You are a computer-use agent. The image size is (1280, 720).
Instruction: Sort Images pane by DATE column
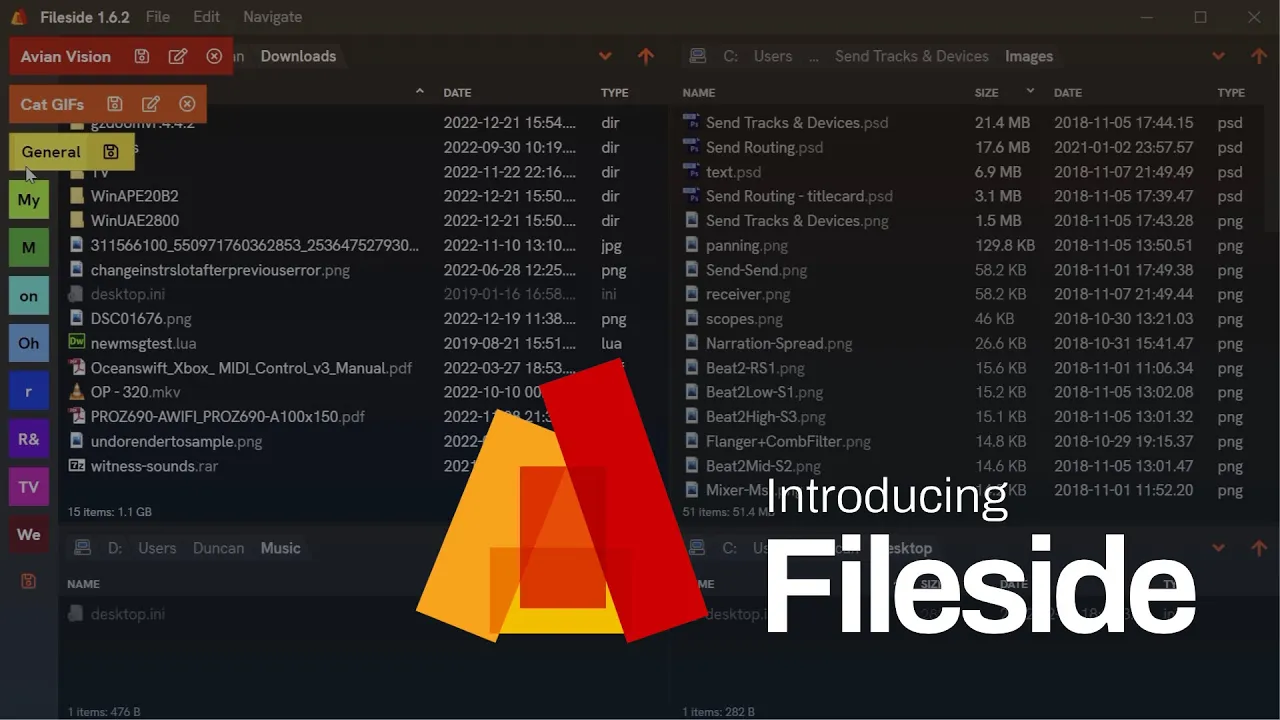(x=1068, y=93)
